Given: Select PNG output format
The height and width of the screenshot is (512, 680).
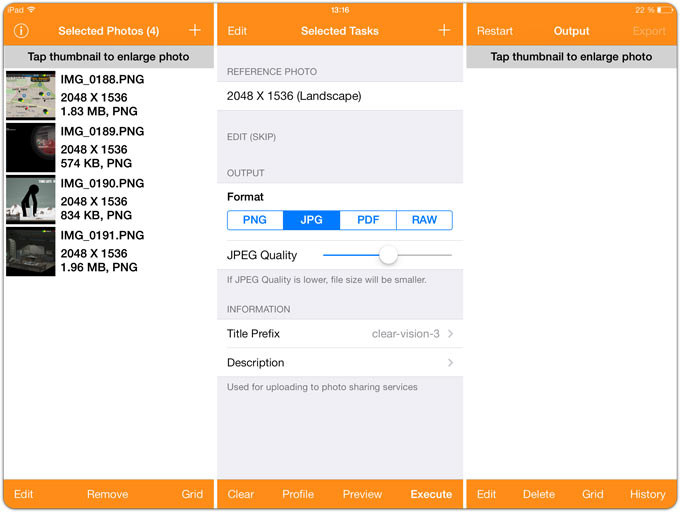Looking at the screenshot, I should (x=255, y=220).
